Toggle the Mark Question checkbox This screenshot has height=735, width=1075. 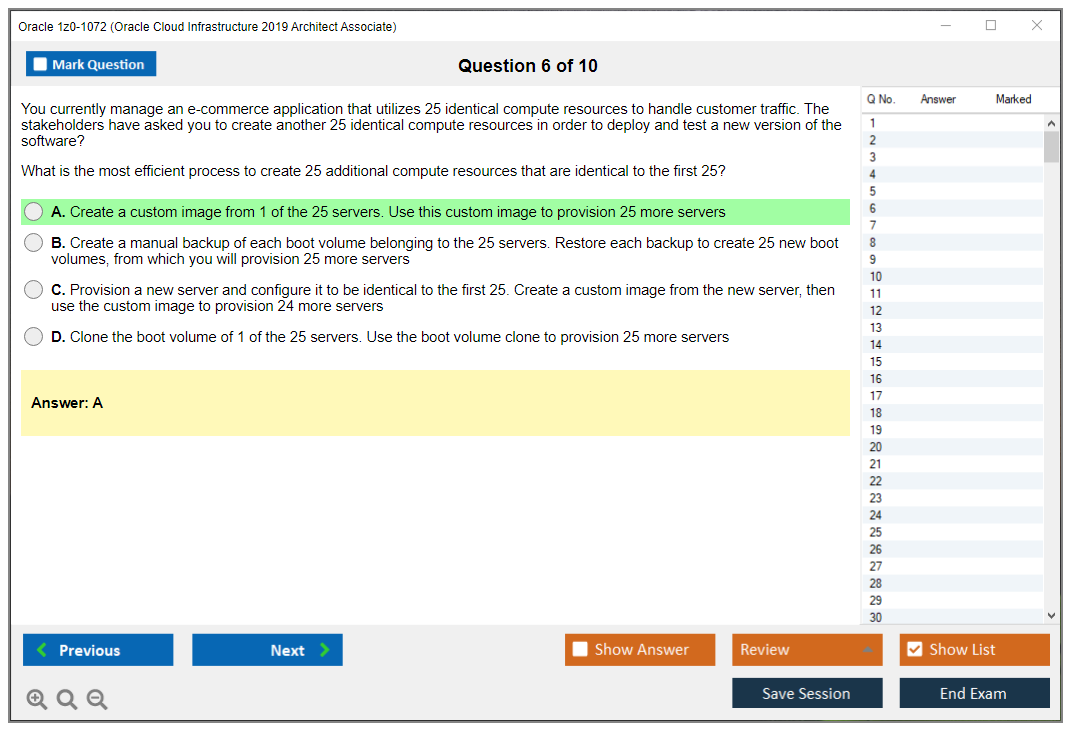coord(41,64)
